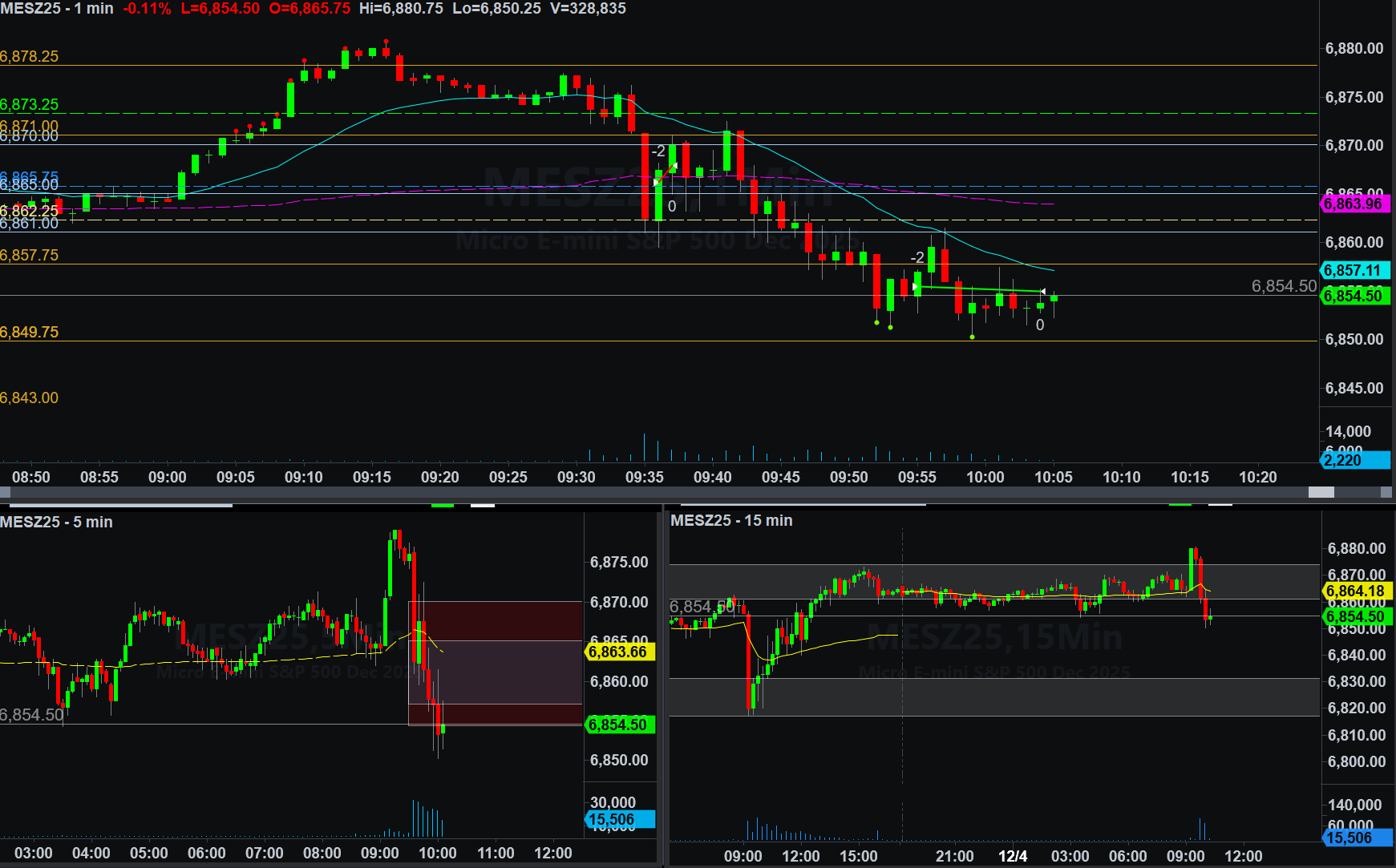Click the 6,843.00 level label
Screen dimensions: 1396x868
tap(30, 398)
